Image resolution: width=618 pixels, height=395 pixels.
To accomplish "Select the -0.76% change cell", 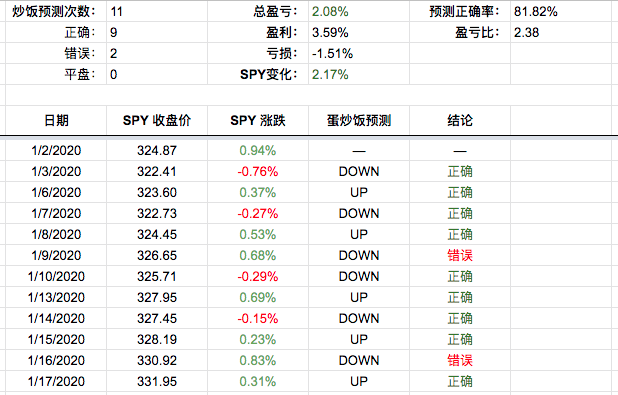I will [258, 171].
